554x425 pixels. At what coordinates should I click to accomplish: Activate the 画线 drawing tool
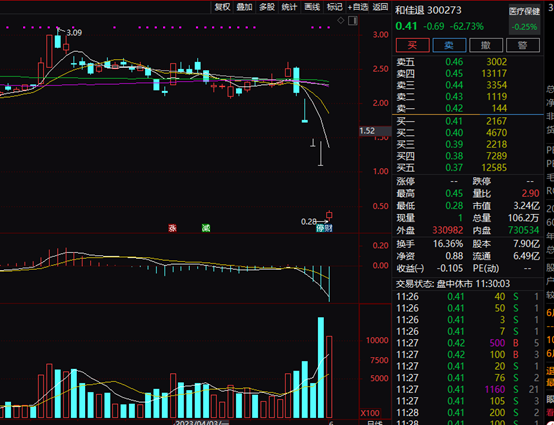tap(312, 7)
